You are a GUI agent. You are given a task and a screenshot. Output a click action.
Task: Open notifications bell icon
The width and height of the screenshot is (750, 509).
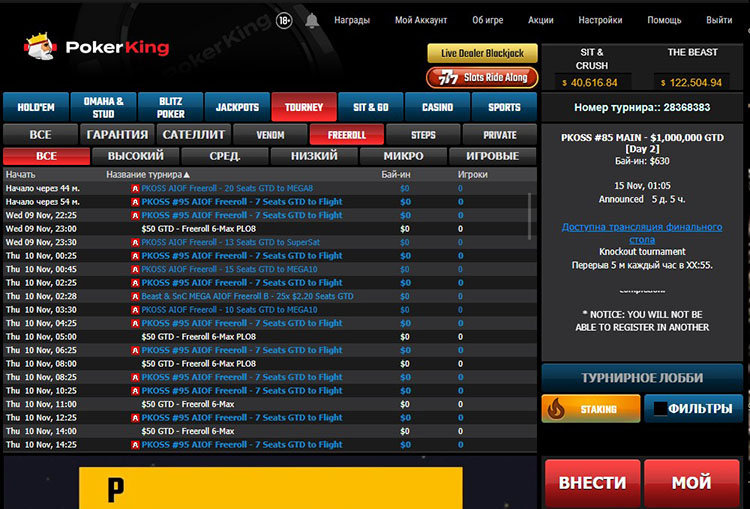[x=312, y=21]
